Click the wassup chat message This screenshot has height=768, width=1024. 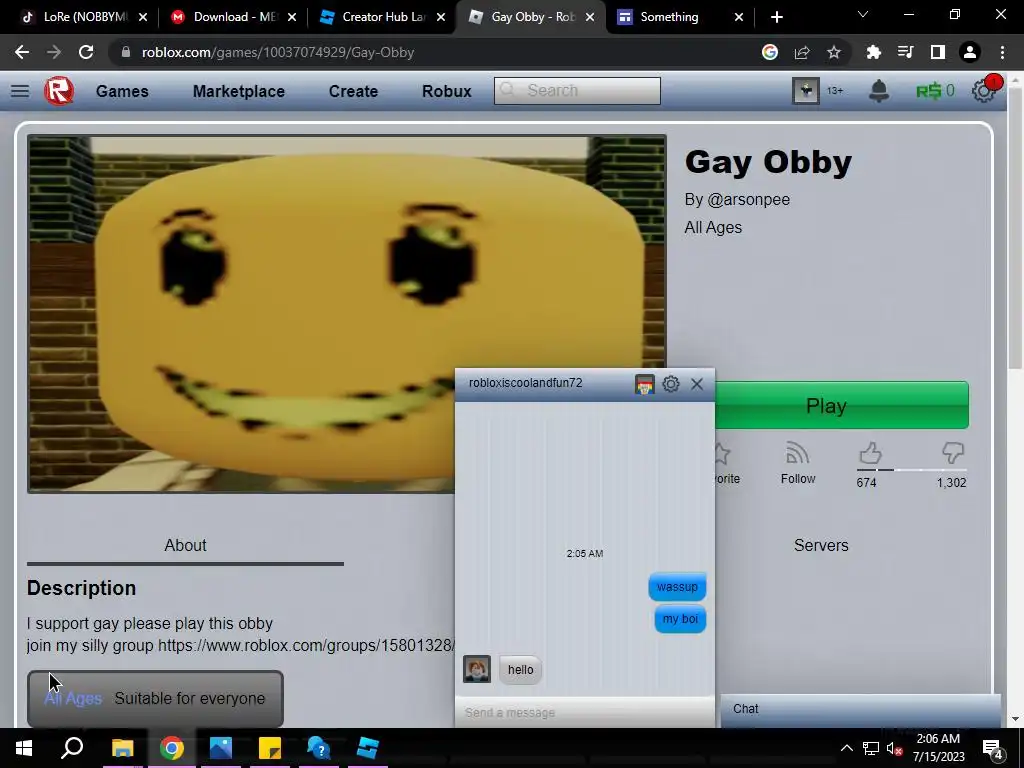[677, 586]
